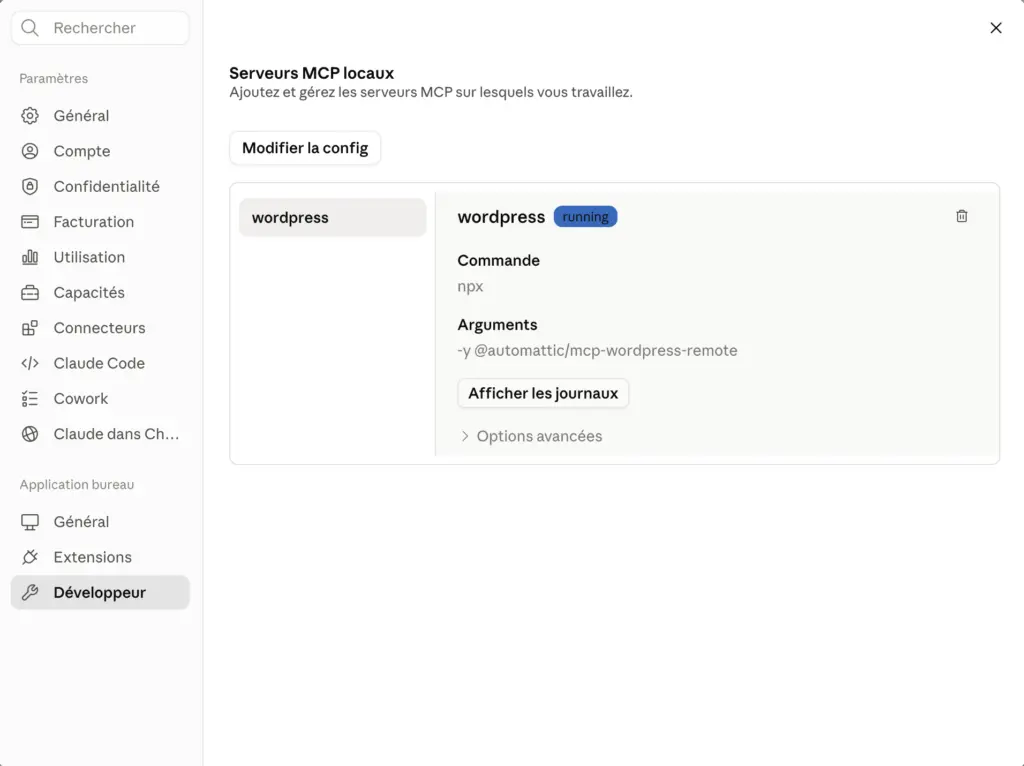Image resolution: width=1024 pixels, height=766 pixels.
Task: Open the Compte settings section
Action: [x=100, y=151]
